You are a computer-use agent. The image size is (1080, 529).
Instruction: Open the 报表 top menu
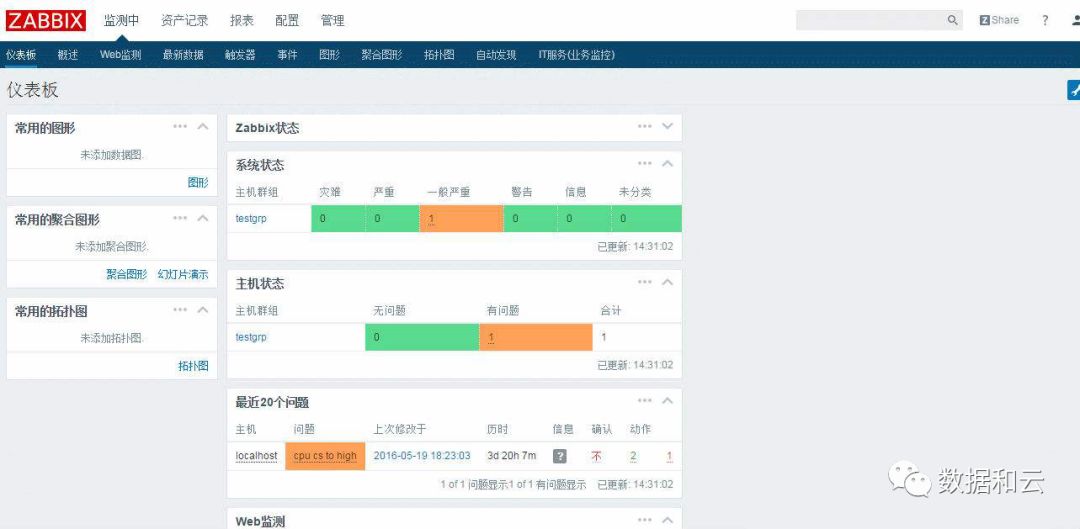tap(242, 21)
